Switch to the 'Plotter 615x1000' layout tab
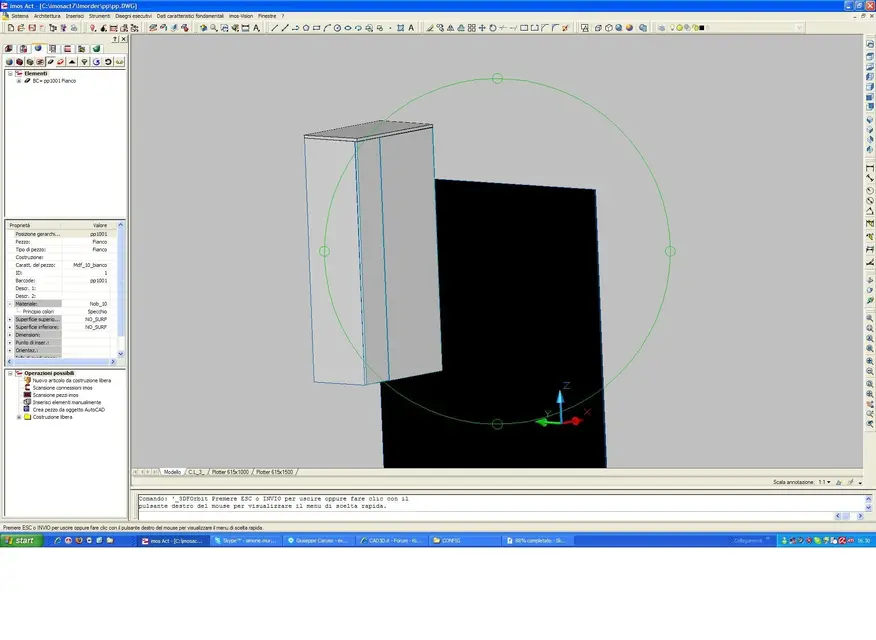Screen dimensions: 876x640 229,471
